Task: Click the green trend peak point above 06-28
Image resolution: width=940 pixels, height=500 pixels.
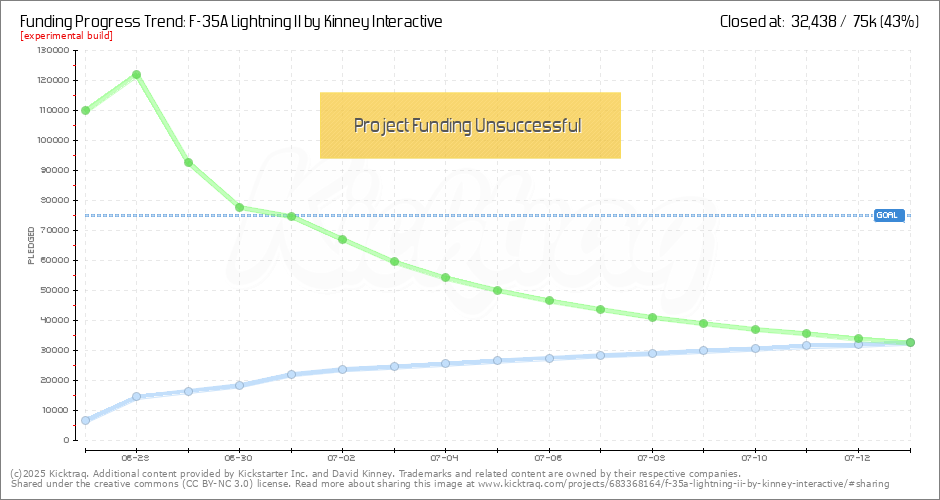Action: pos(137,74)
